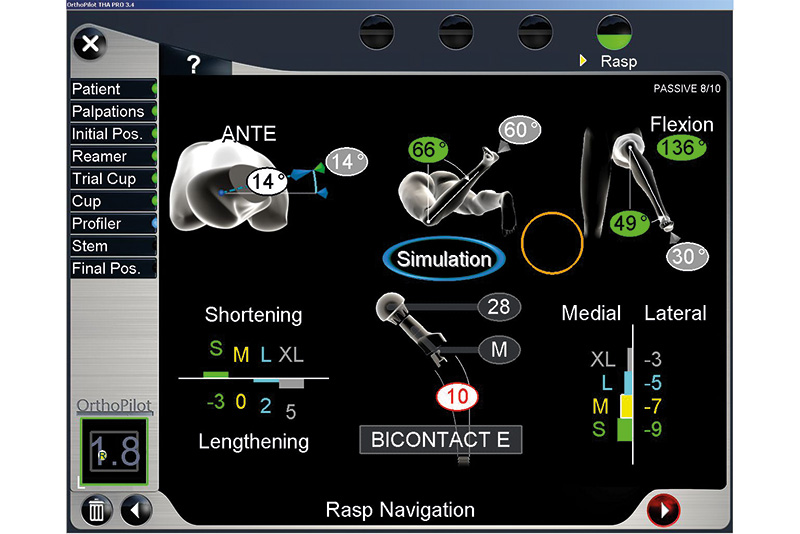Viewport: 800px width, 534px height.
Task: Go back with the left arrow button
Action: pyautogui.click(x=136, y=510)
